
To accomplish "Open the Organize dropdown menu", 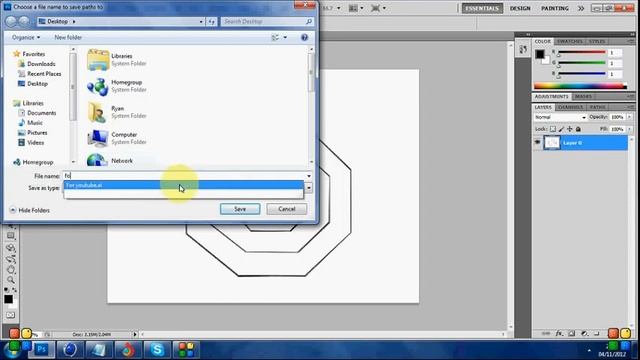I will point(26,37).
